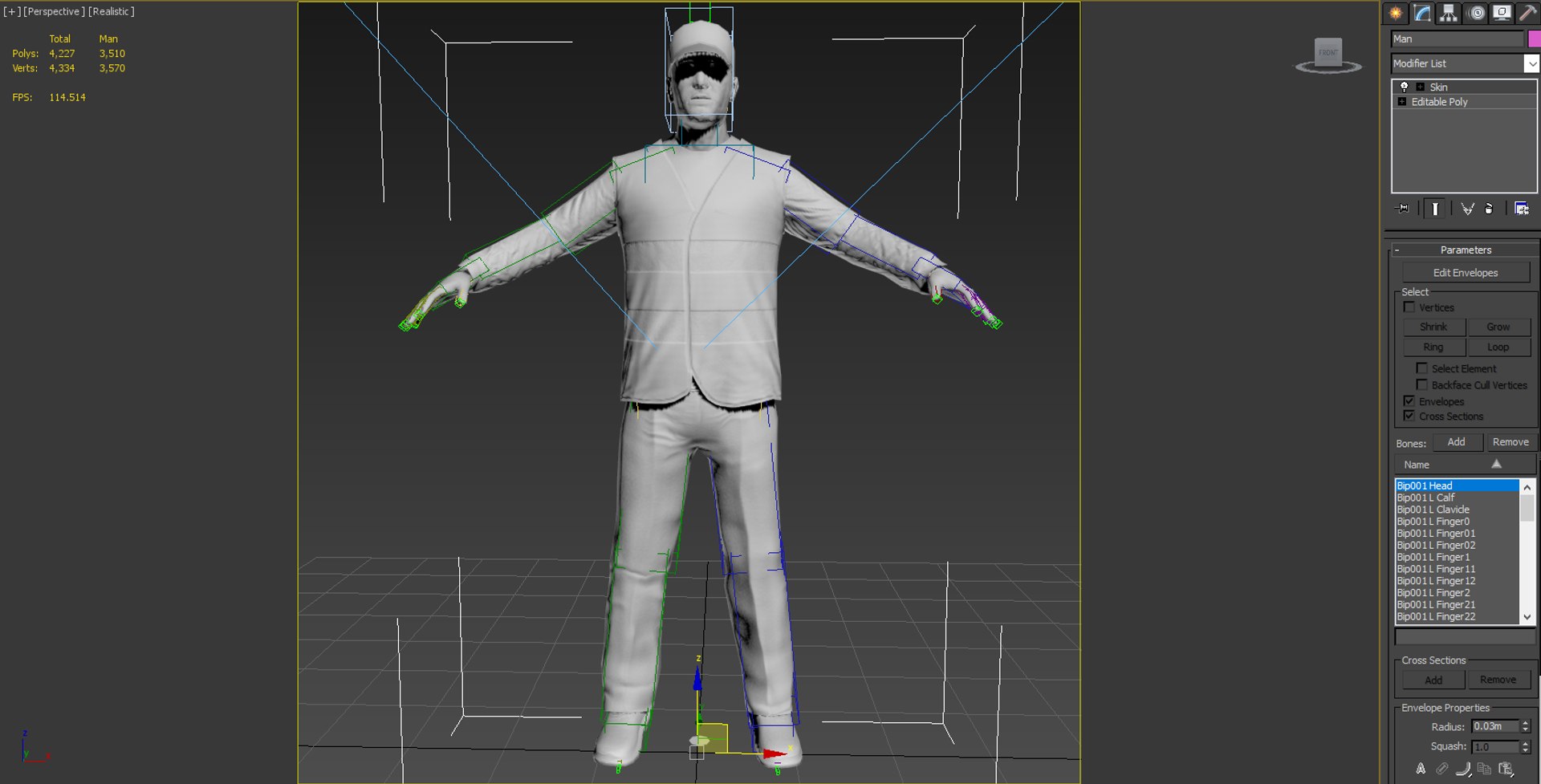The width and height of the screenshot is (1541, 784).
Task: Sort bones by Name column header
Action: pyautogui.click(x=1465, y=465)
